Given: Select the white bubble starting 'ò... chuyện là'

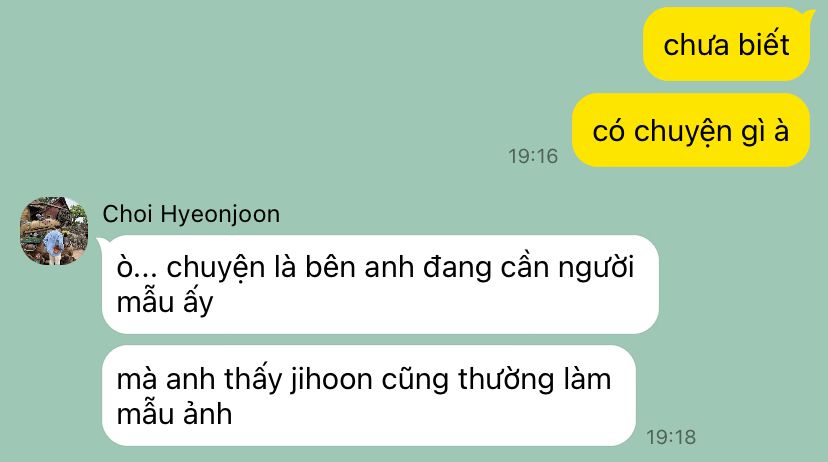Looking at the screenshot, I should coord(380,285).
